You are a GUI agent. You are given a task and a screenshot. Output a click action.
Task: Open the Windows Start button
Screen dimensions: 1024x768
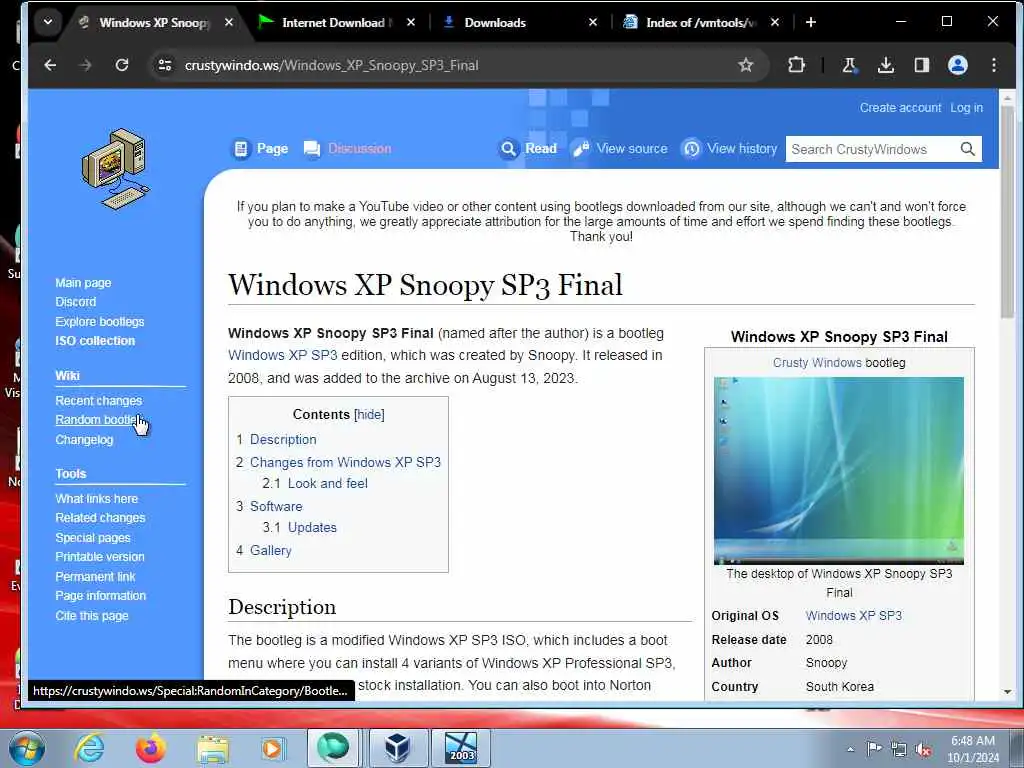pos(25,748)
